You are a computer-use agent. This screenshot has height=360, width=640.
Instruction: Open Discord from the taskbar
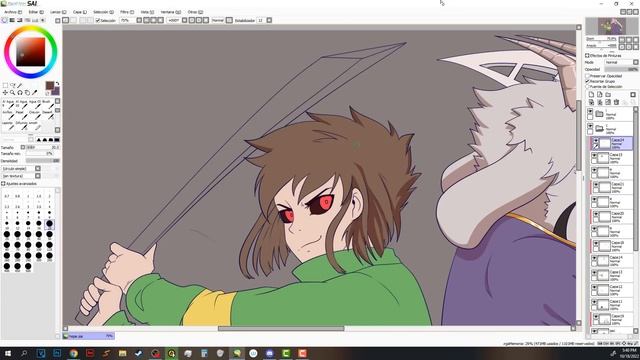pos(269,353)
